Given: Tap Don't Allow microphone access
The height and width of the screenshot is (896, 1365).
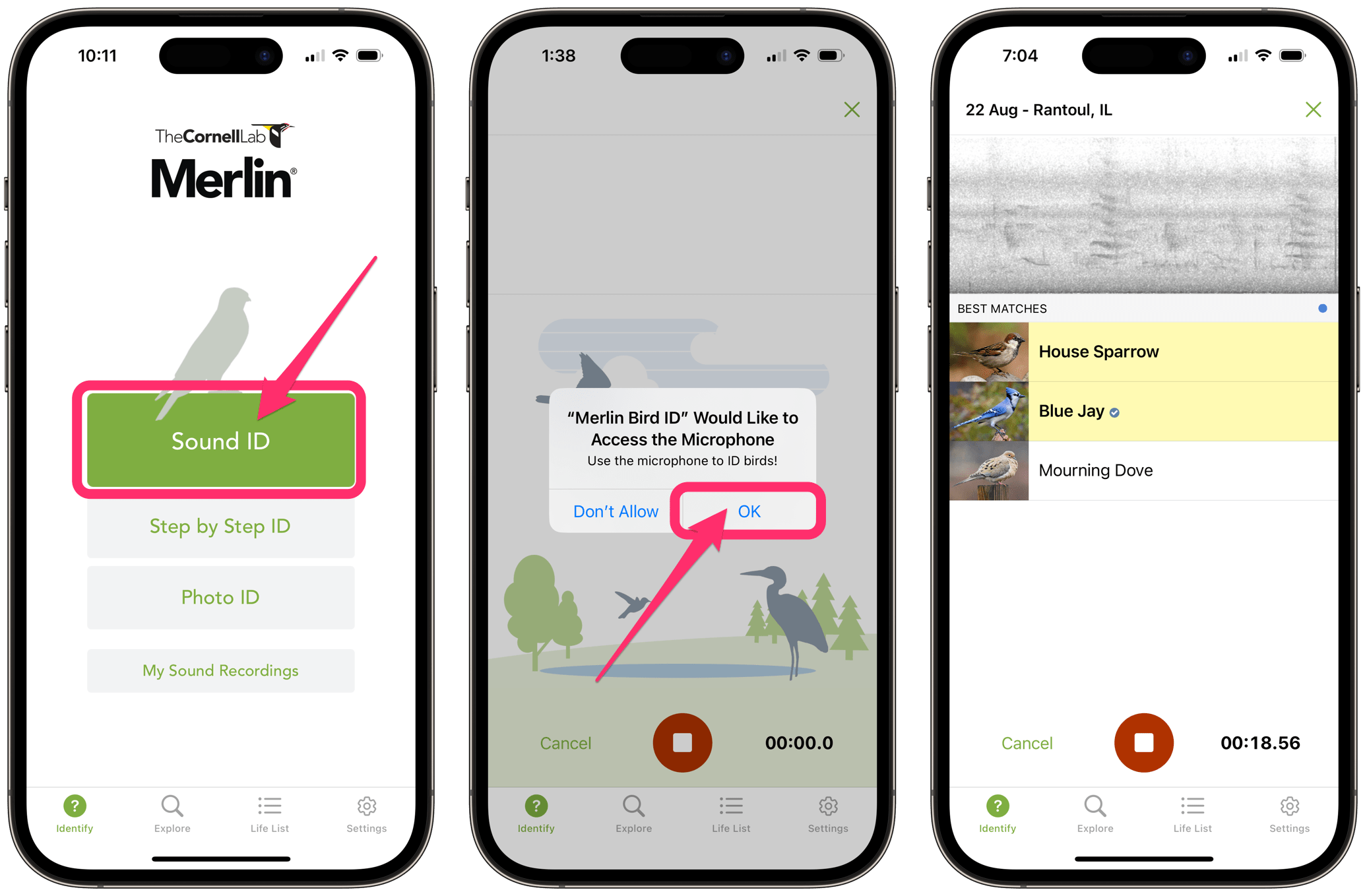Looking at the screenshot, I should pos(613,510).
